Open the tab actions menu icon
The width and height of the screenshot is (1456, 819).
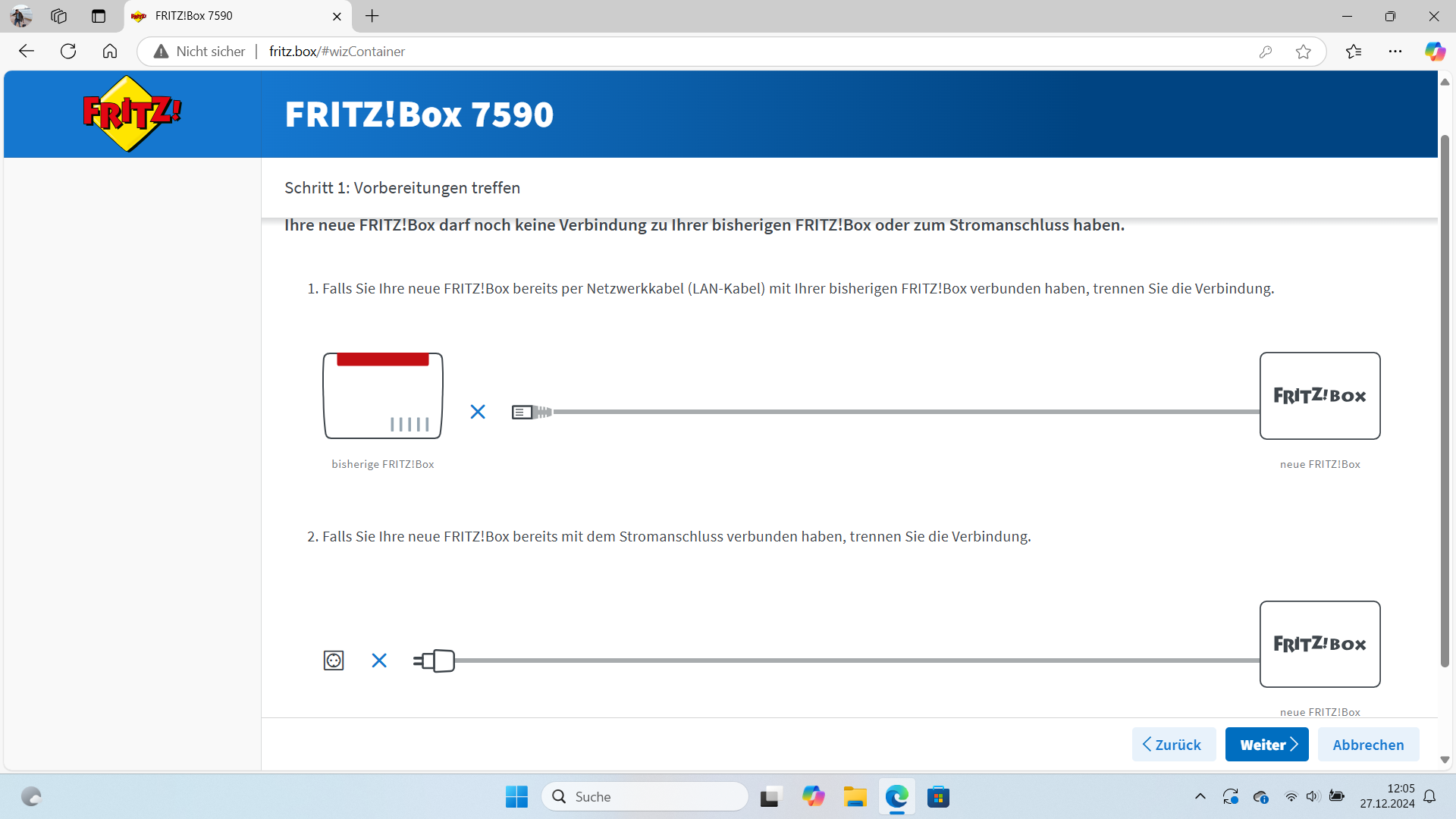pos(99,16)
